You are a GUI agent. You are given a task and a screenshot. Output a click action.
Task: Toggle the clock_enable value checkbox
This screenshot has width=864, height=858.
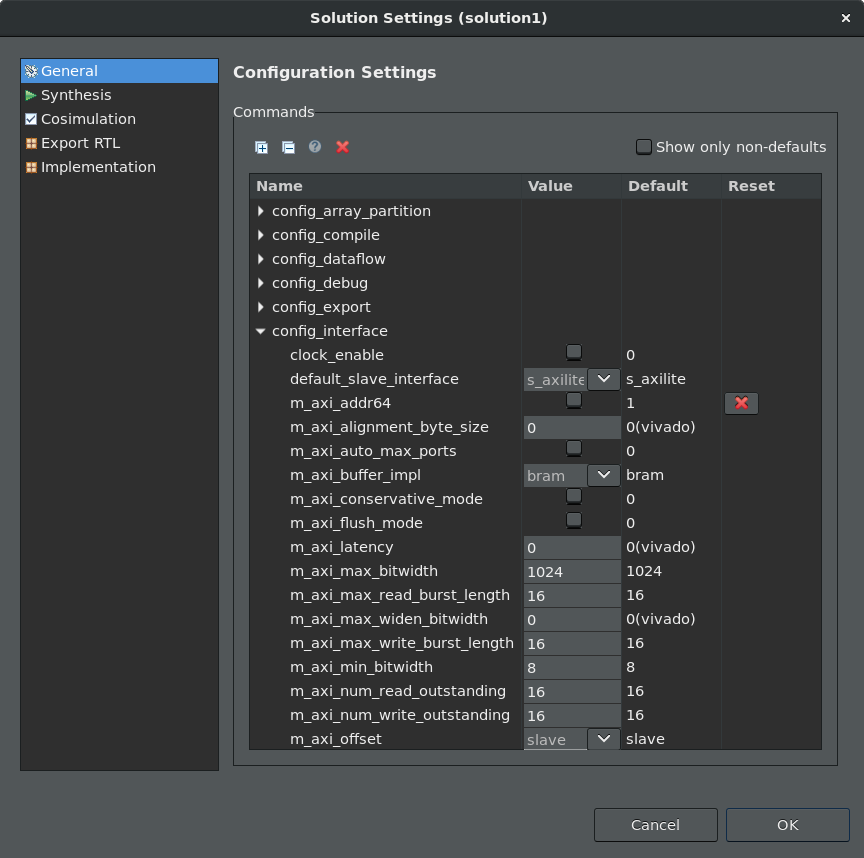pyautogui.click(x=573, y=352)
